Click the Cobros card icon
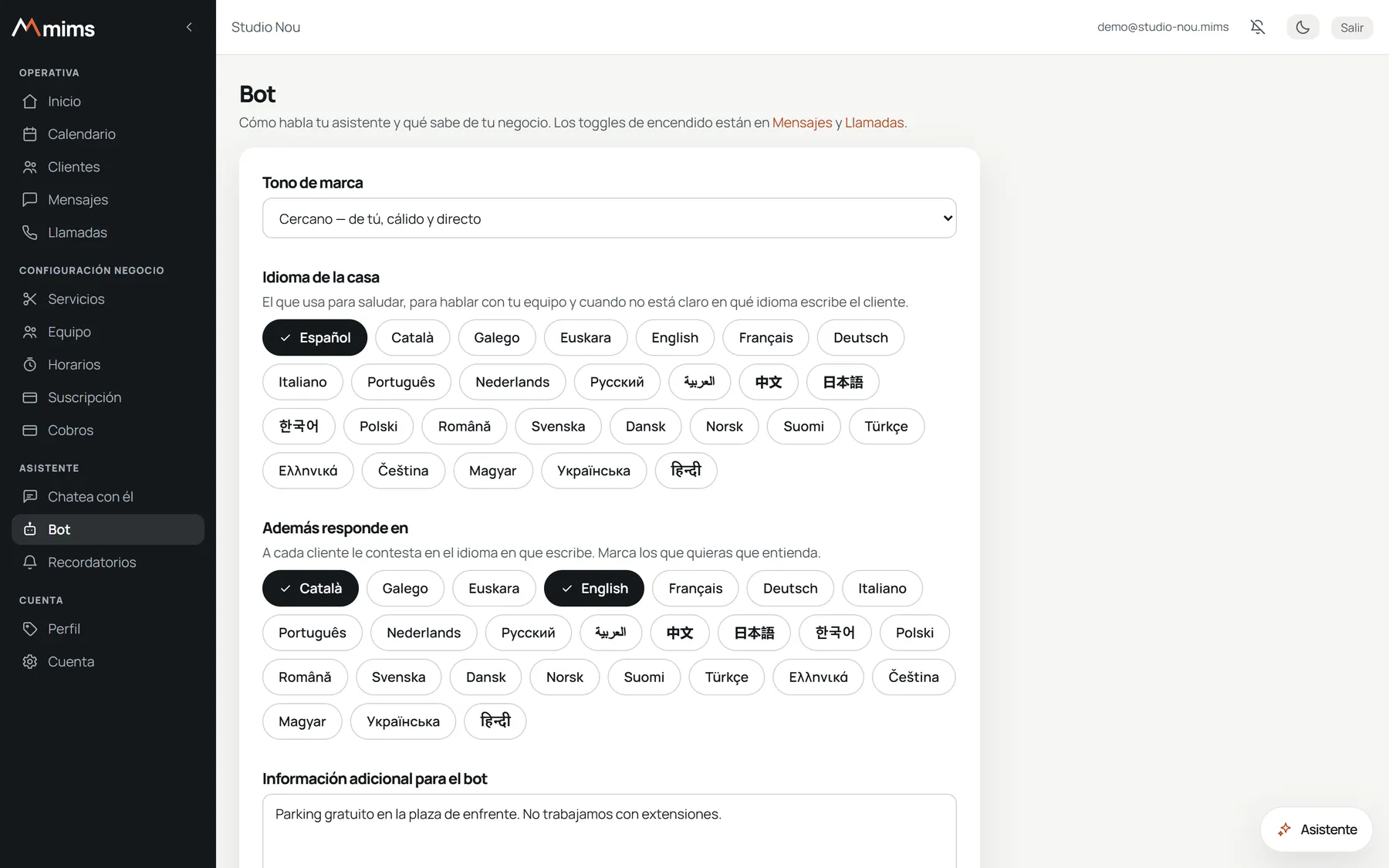 (x=30, y=431)
